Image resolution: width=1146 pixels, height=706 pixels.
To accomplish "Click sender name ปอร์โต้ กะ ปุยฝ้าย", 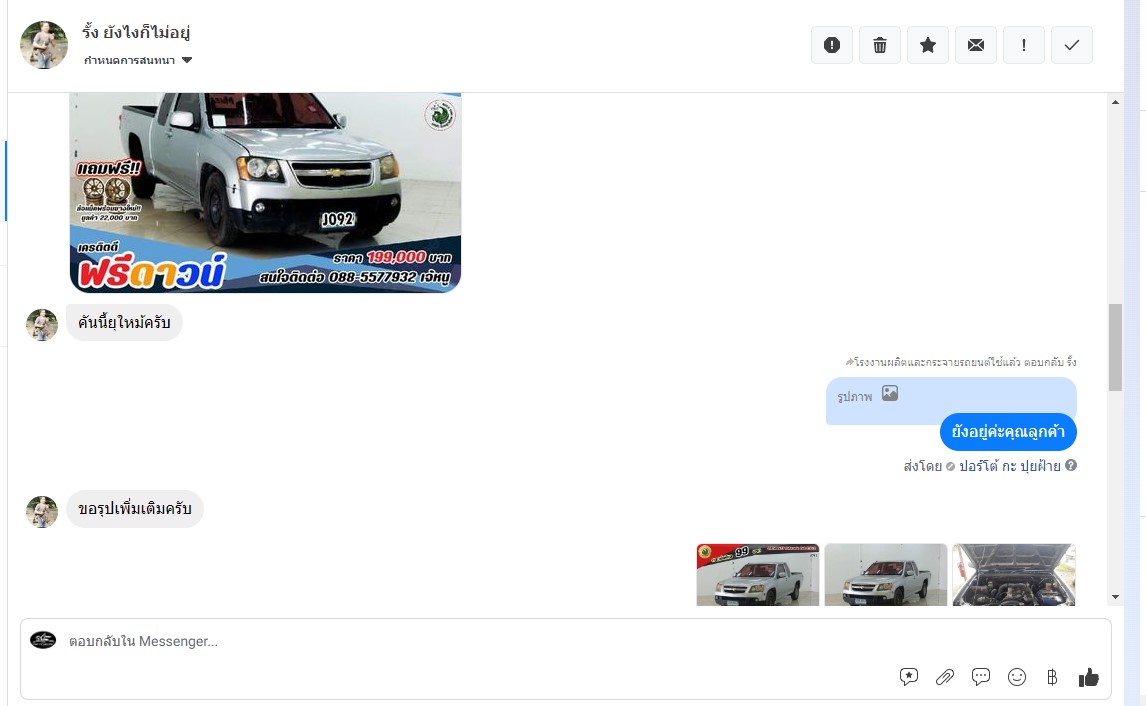I will 1009,466.
